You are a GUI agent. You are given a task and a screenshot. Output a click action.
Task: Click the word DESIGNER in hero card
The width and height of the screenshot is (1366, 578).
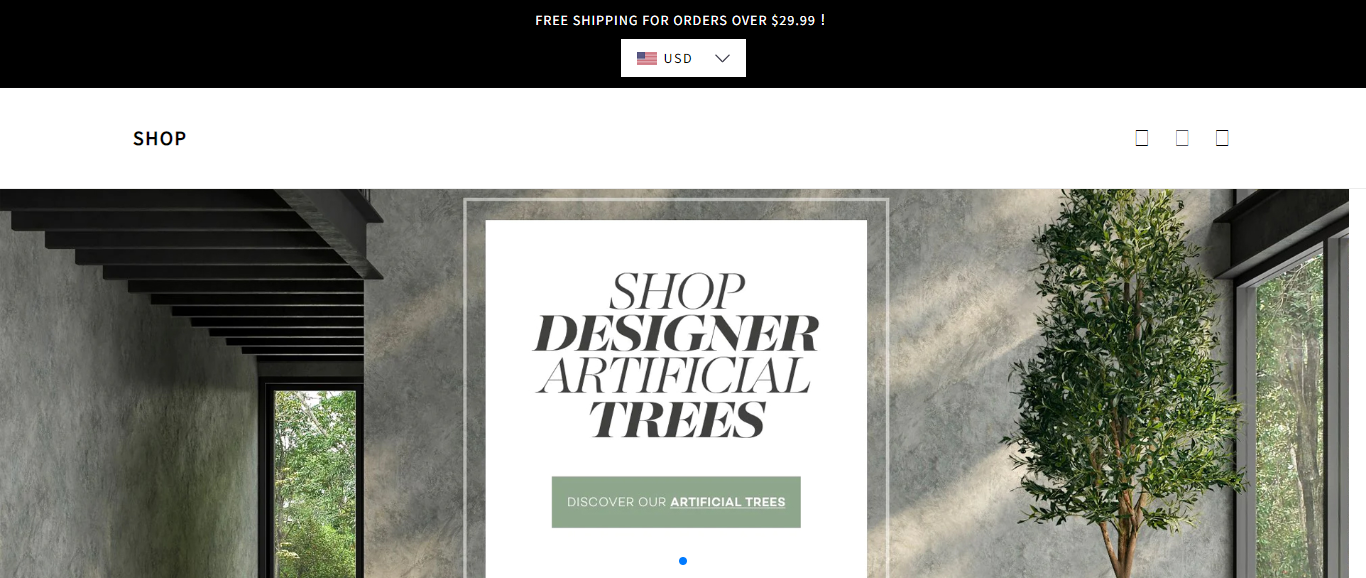(x=676, y=333)
